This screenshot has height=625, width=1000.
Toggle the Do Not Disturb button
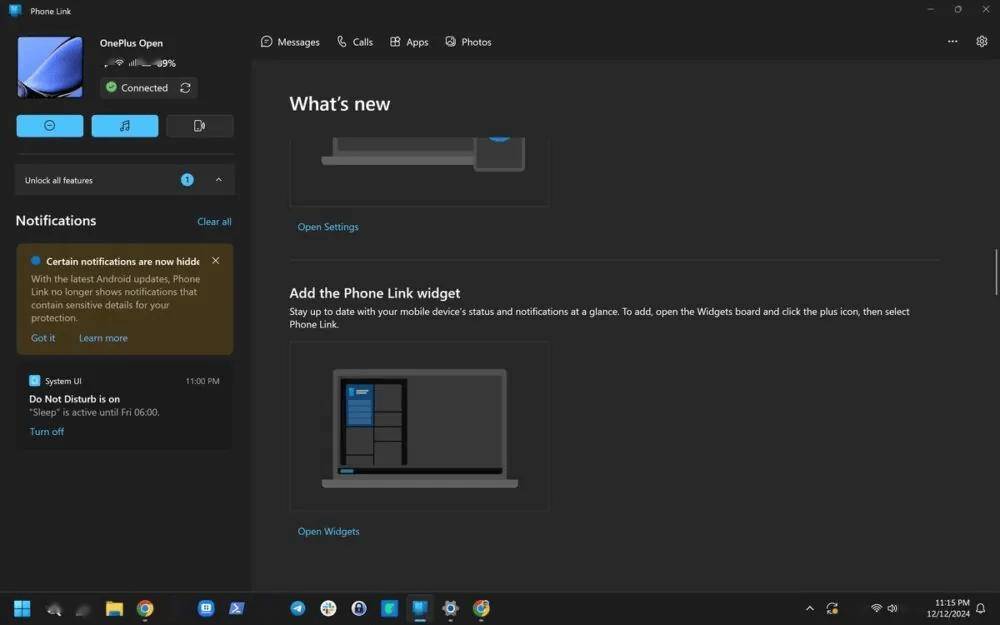tap(50, 126)
